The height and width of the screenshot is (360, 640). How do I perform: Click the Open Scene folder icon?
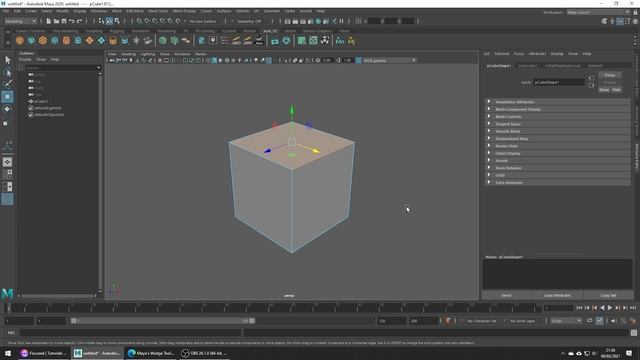[x=56, y=21]
